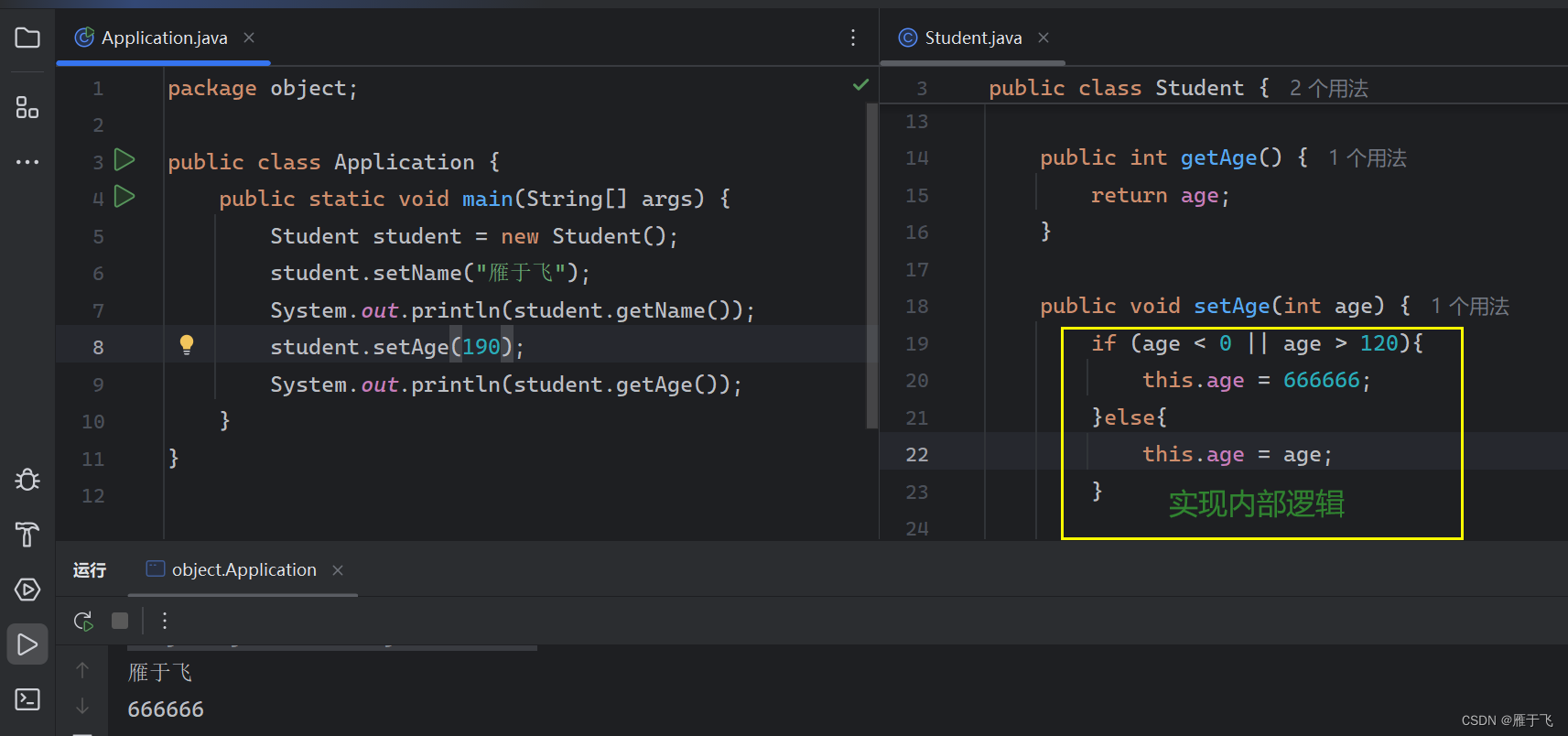Click student.getAge() on line 9
Image resolution: width=1568 pixels, height=736 pixels.
pos(621,384)
